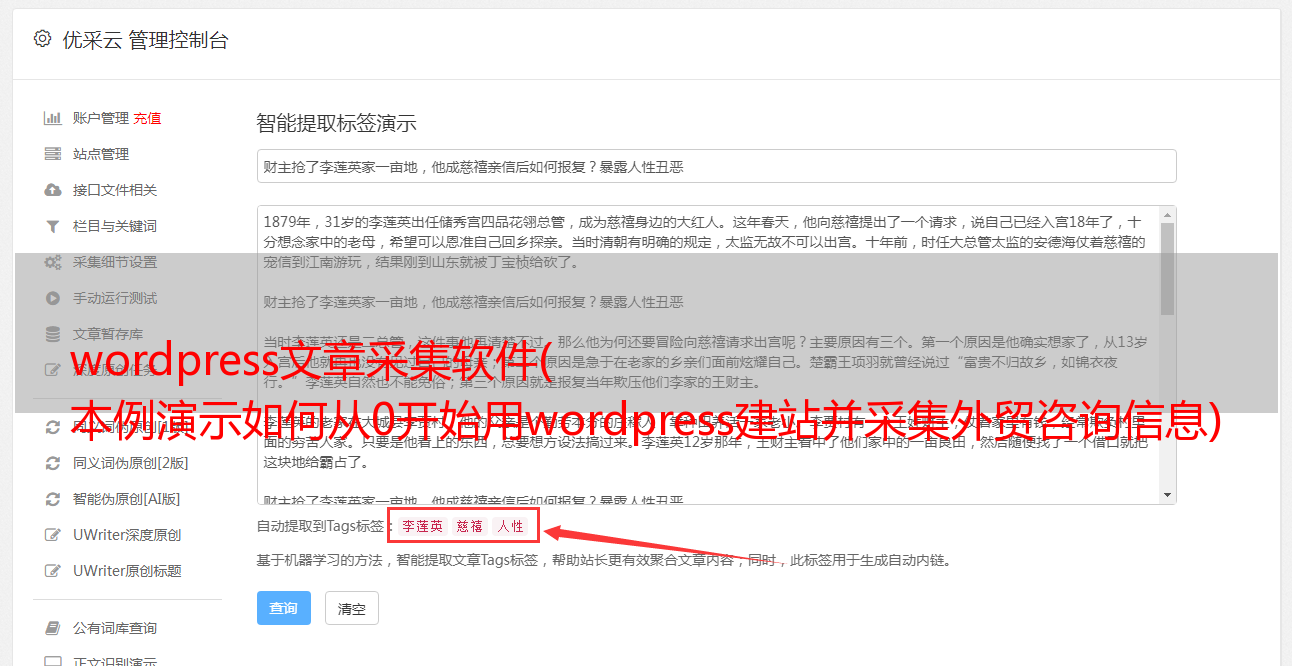Screen dimensions: 1292x666
Task: Click inside the article body text area
Action: (x=708, y=355)
